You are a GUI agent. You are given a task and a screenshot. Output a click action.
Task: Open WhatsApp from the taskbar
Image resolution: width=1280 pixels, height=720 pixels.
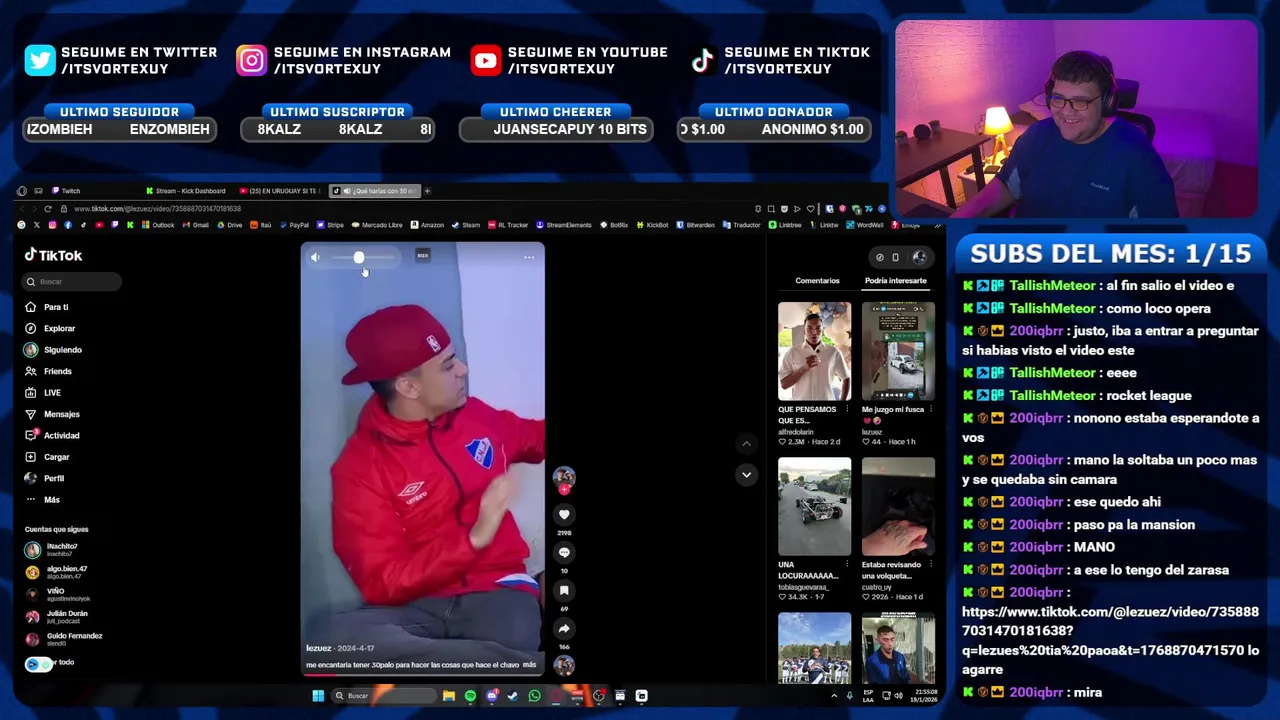[534, 696]
